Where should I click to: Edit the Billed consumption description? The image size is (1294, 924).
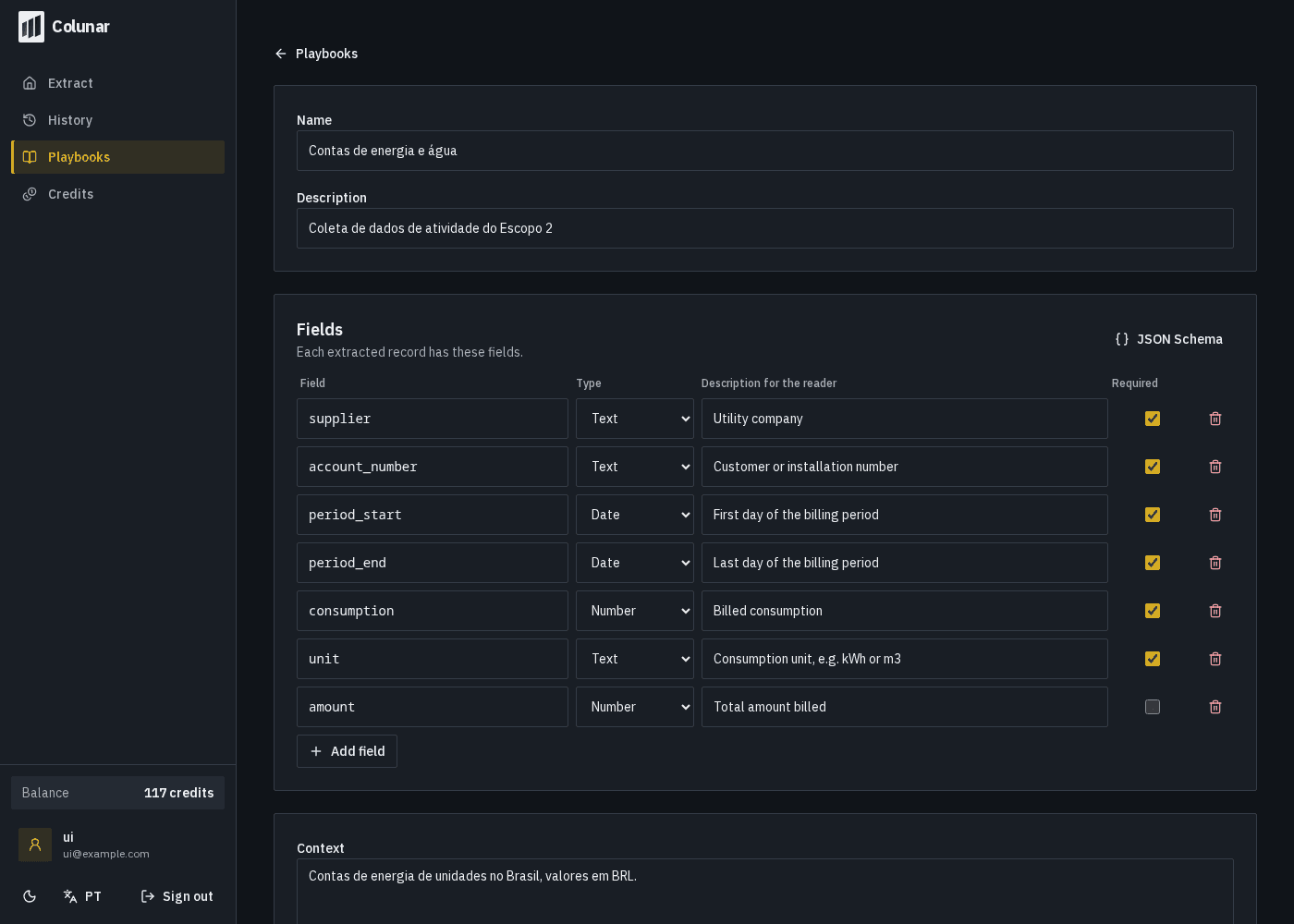(x=905, y=611)
